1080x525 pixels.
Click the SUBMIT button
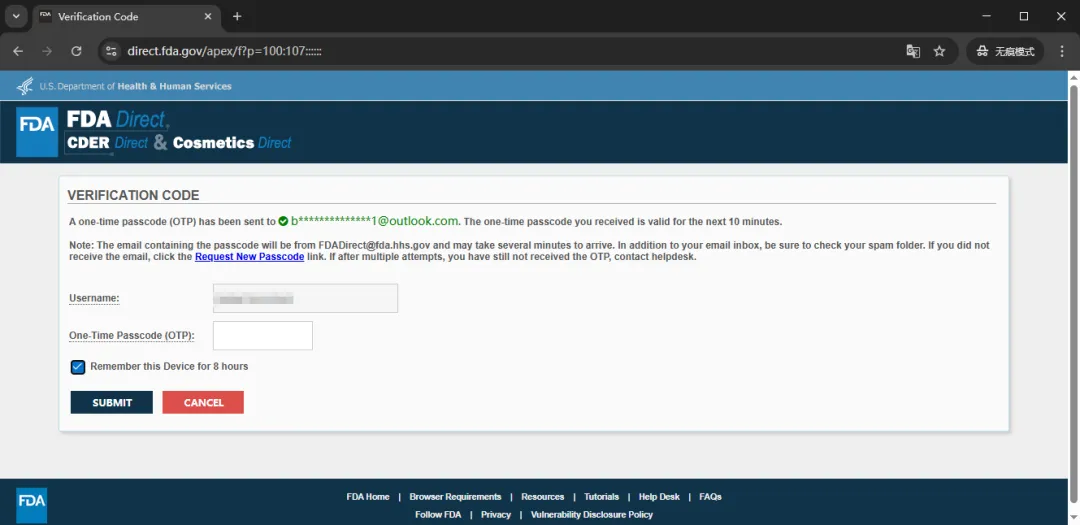click(x=112, y=402)
